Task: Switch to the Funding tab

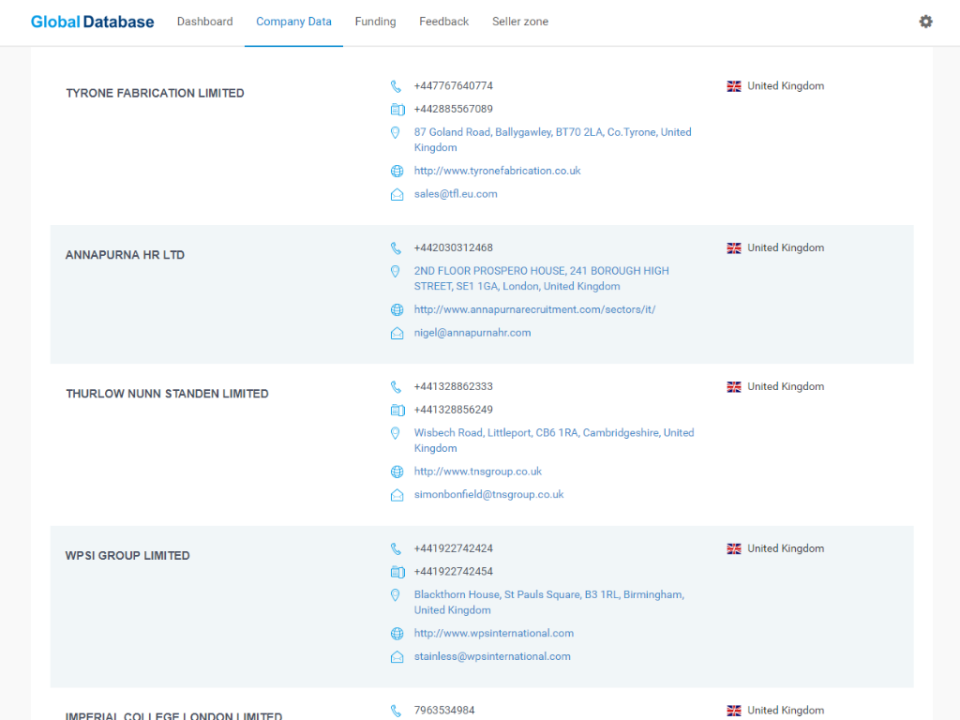Action: [x=375, y=21]
